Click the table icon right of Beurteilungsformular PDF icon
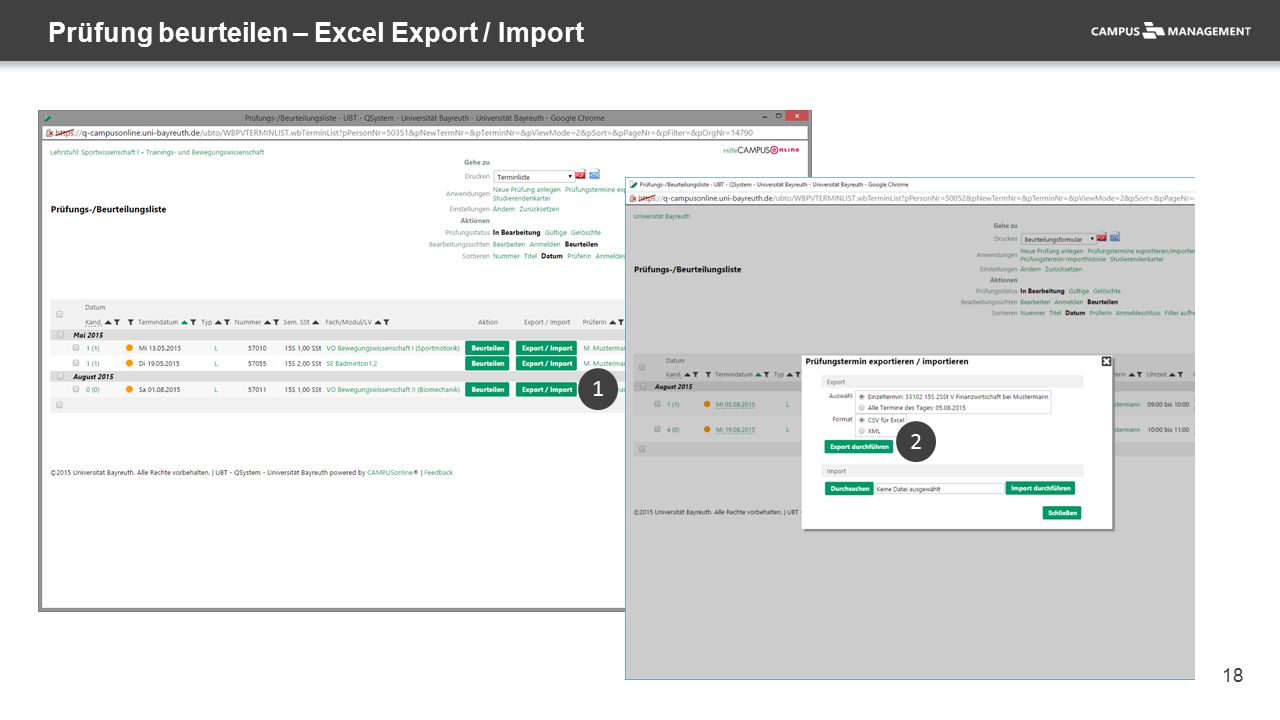Viewport: 1280px width, 720px height. pos(1115,239)
